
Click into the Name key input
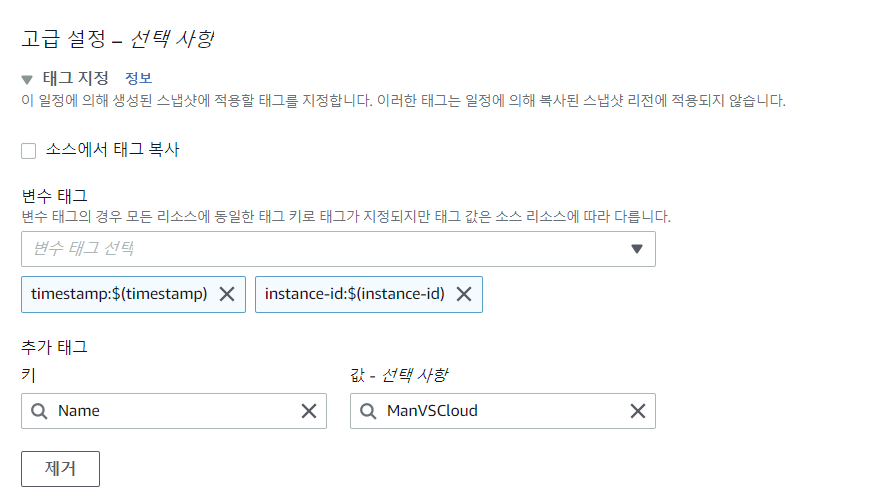(174, 411)
